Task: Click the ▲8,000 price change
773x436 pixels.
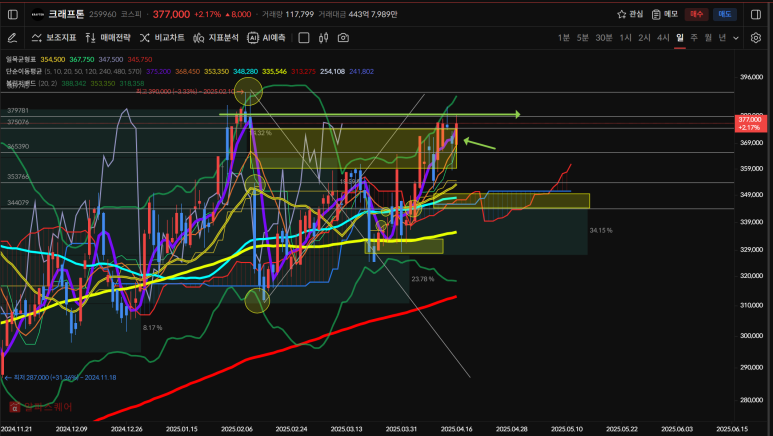Action: pos(238,14)
